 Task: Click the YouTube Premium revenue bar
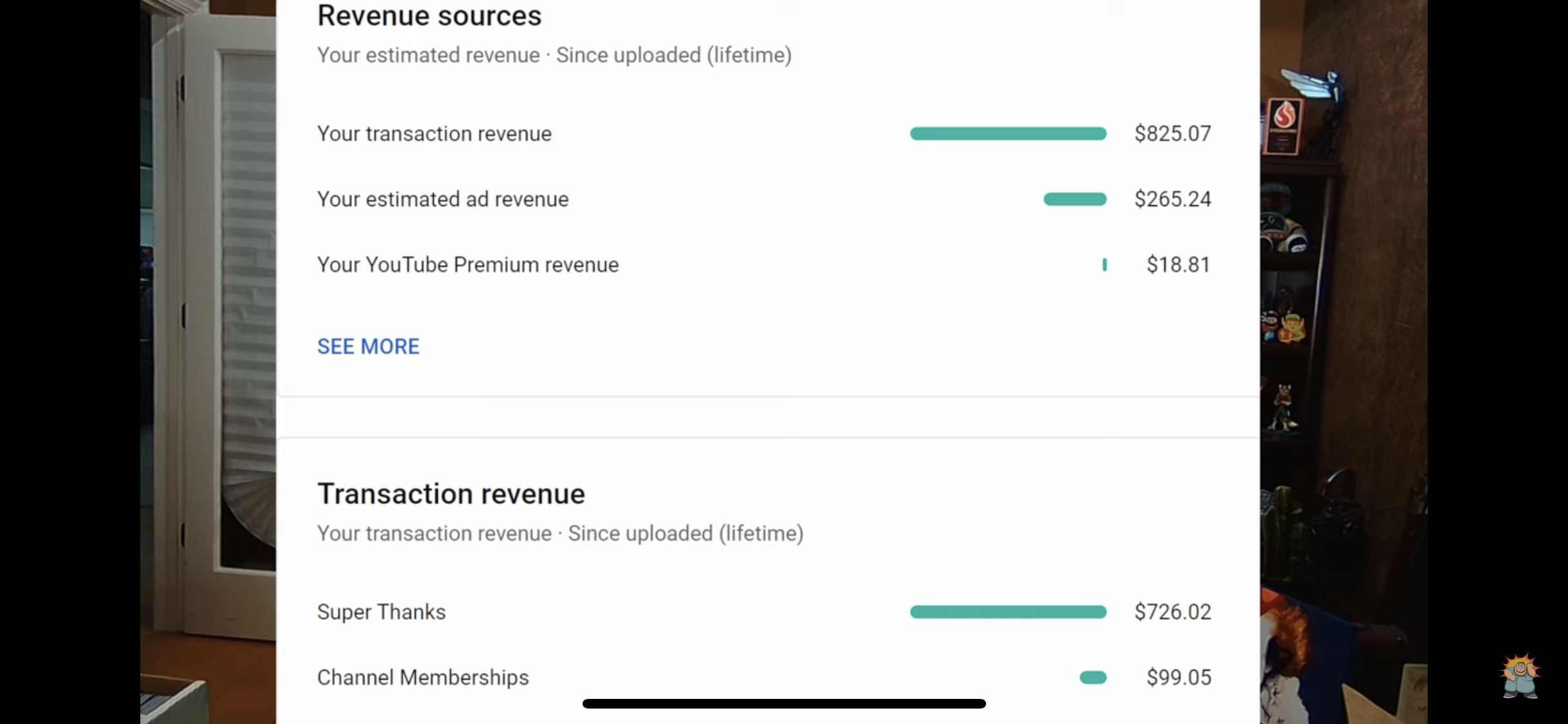(1105, 265)
